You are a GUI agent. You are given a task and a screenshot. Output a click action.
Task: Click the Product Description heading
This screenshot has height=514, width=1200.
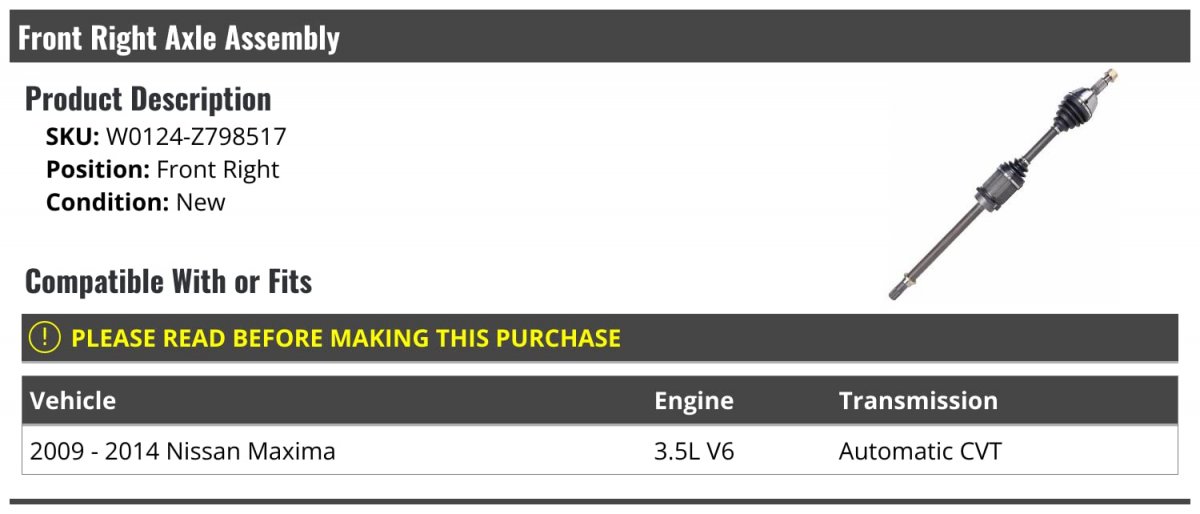click(148, 99)
